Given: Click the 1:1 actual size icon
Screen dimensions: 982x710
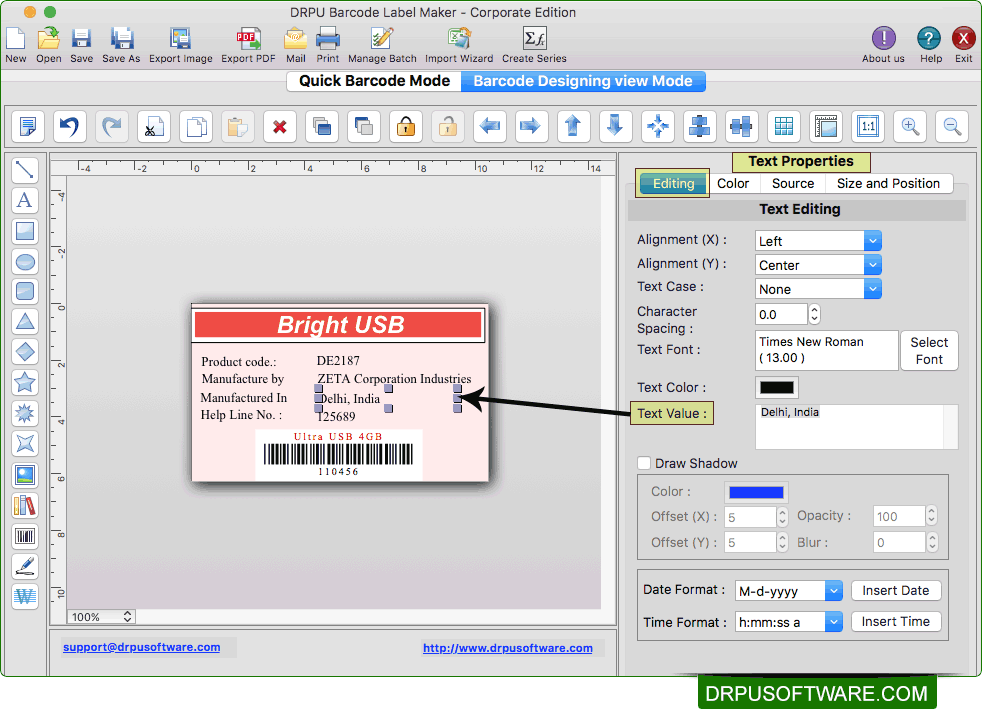Looking at the screenshot, I should pyautogui.click(x=868, y=126).
